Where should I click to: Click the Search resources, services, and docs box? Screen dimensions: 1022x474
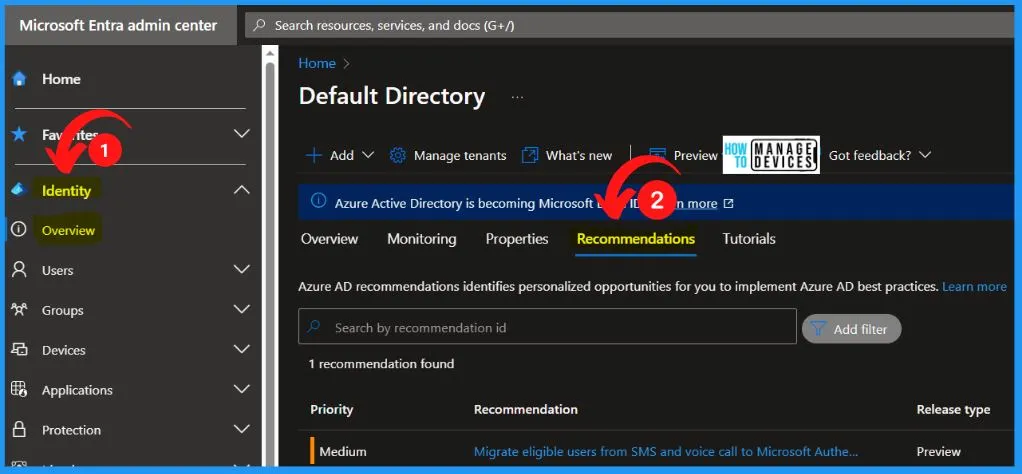[630, 25]
